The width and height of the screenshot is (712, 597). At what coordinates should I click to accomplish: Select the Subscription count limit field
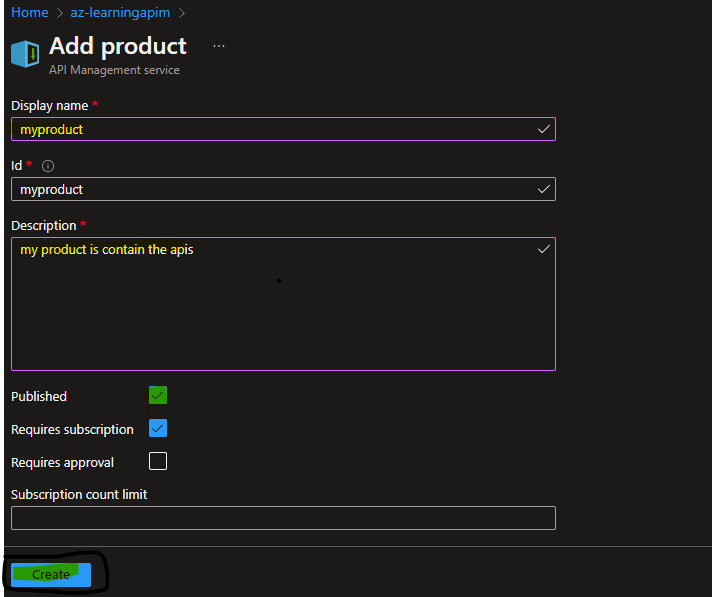tap(283, 518)
